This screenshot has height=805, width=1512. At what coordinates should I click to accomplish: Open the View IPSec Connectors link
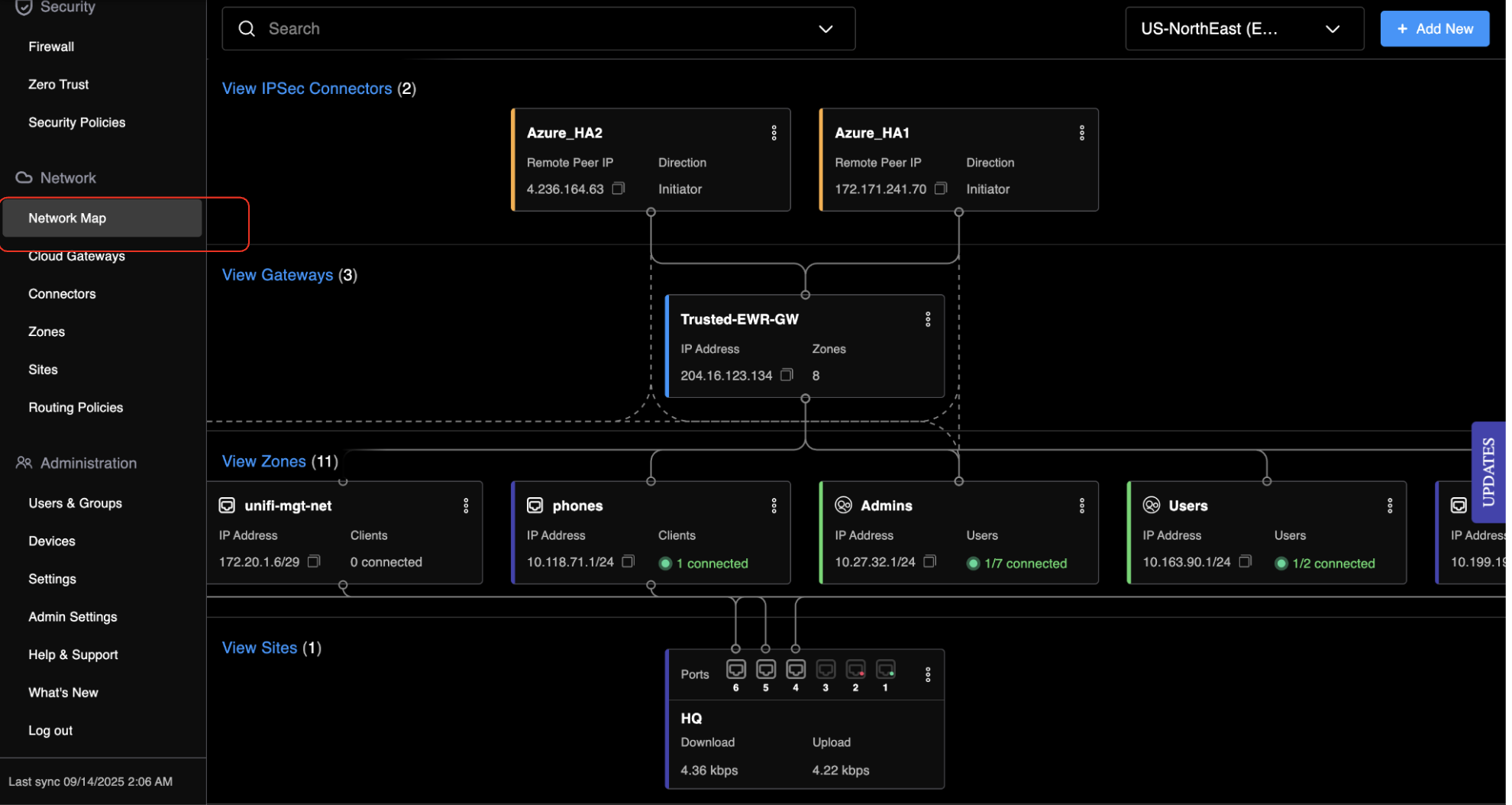(x=306, y=89)
